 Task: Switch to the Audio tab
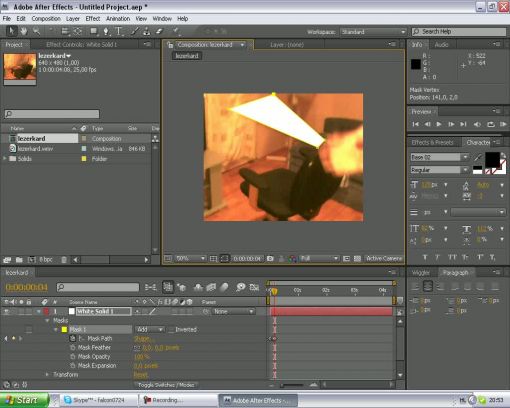coord(442,44)
